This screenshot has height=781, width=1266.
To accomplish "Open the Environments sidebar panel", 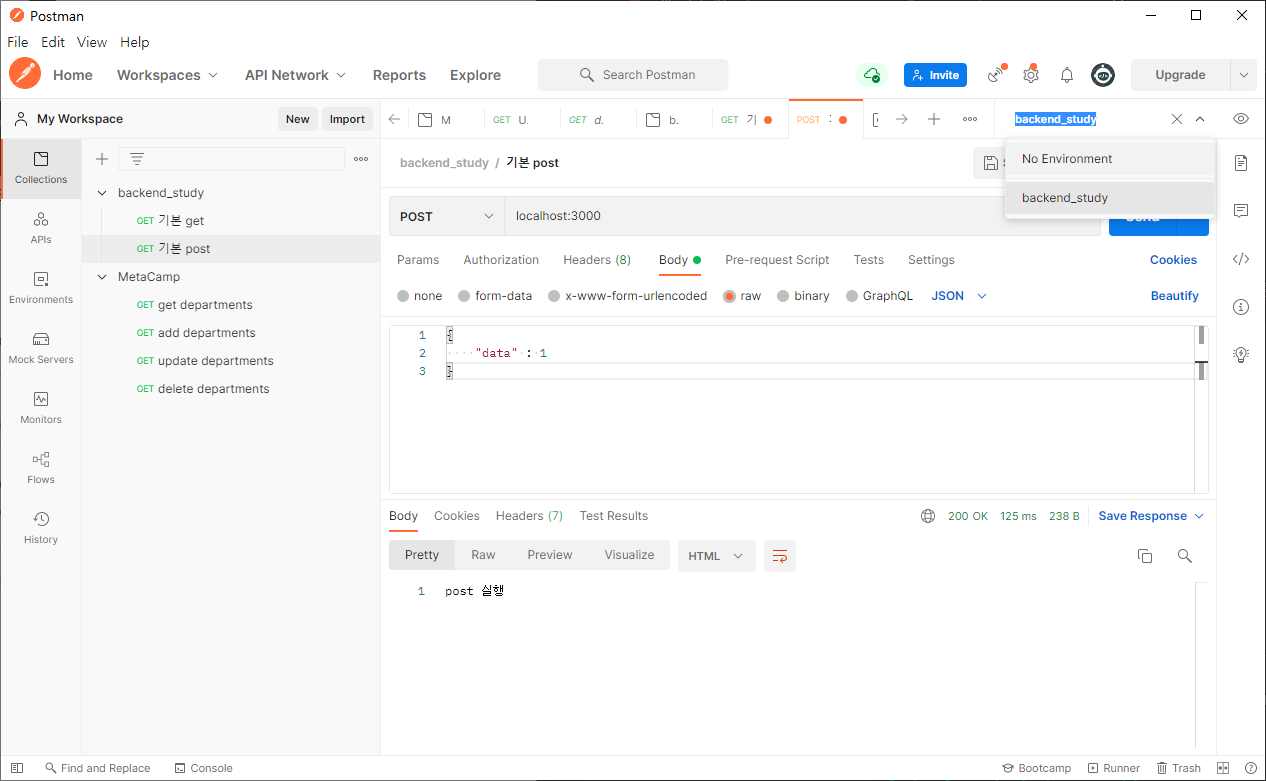I will (x=41, y=288).
